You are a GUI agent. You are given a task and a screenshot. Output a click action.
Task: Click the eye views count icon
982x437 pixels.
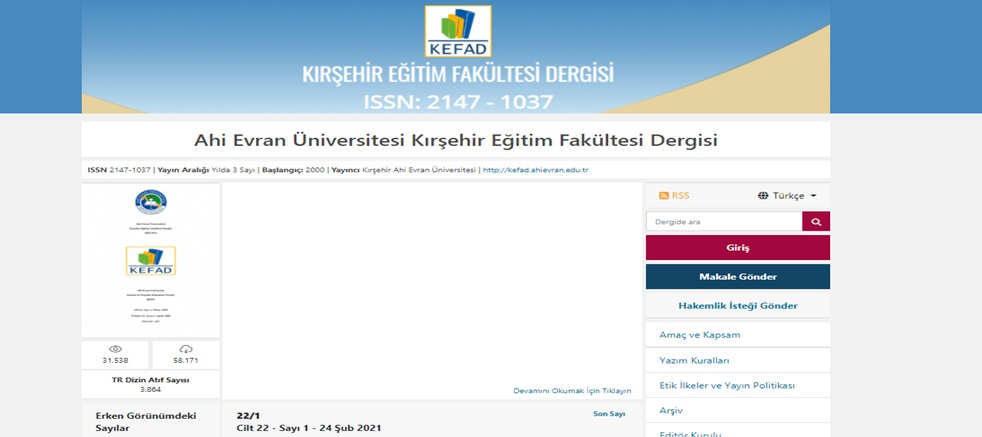(115, 349)
